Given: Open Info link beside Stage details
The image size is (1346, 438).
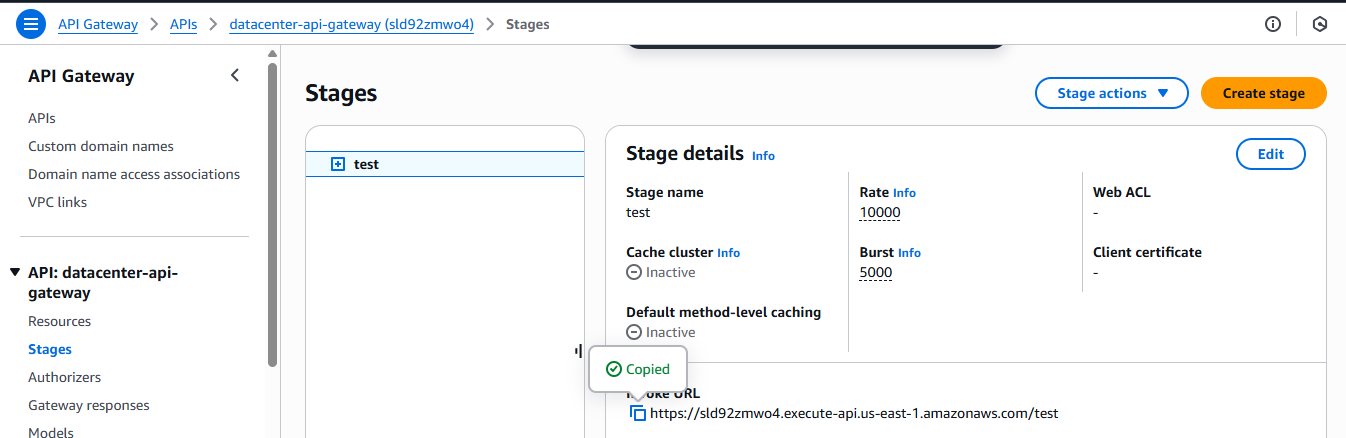Looking at the screenshot, I should click(763, 156).
